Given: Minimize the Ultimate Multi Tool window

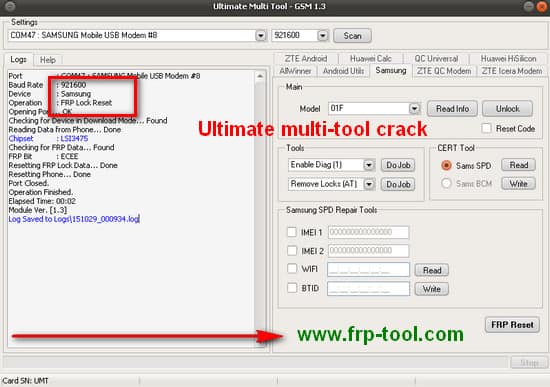Looking at the screenshot, I should [529, 7].
